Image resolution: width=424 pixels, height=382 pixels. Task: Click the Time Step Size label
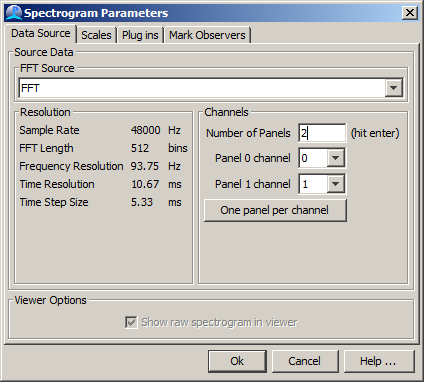pos(54,202)
